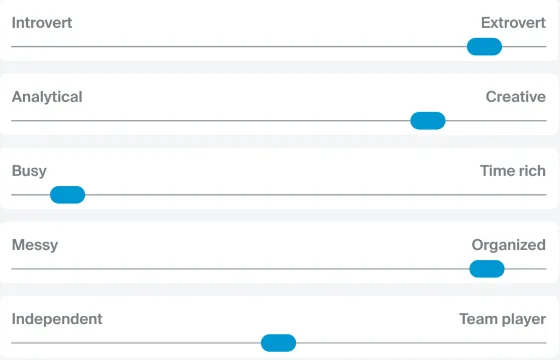Viewport: 560px width, 360px height.
Task: Click the Messy label
Action: [35, 245]
